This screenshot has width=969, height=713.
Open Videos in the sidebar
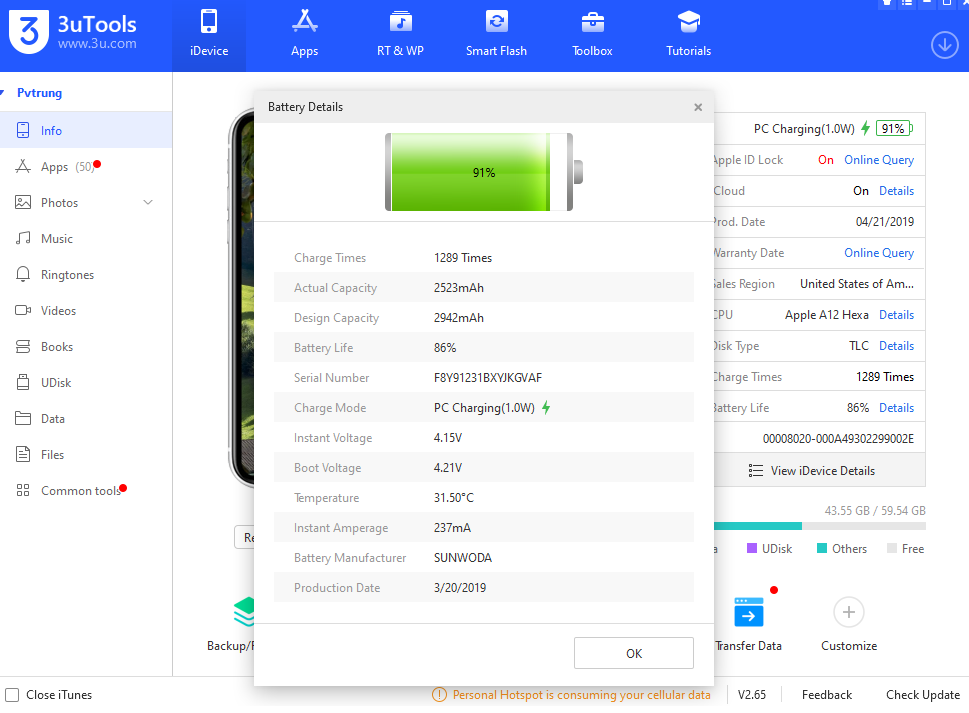(86, 311)
